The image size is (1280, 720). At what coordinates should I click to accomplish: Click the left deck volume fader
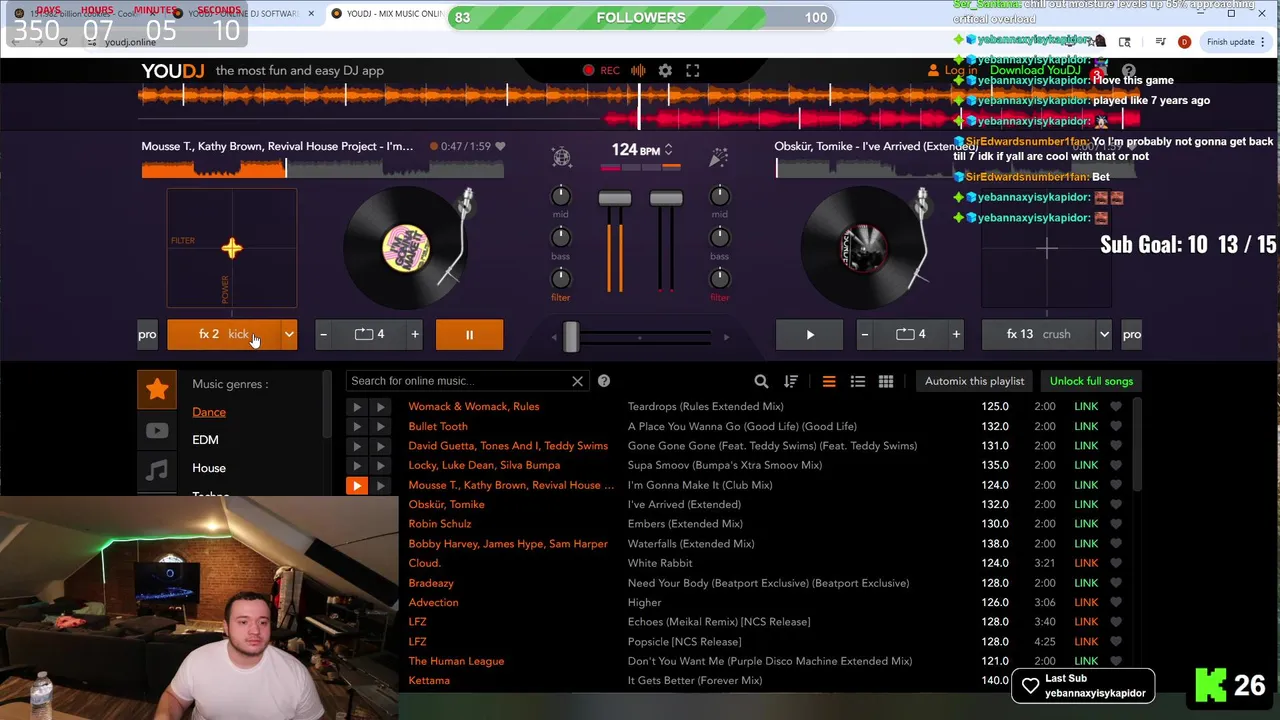tap(615, 199)
